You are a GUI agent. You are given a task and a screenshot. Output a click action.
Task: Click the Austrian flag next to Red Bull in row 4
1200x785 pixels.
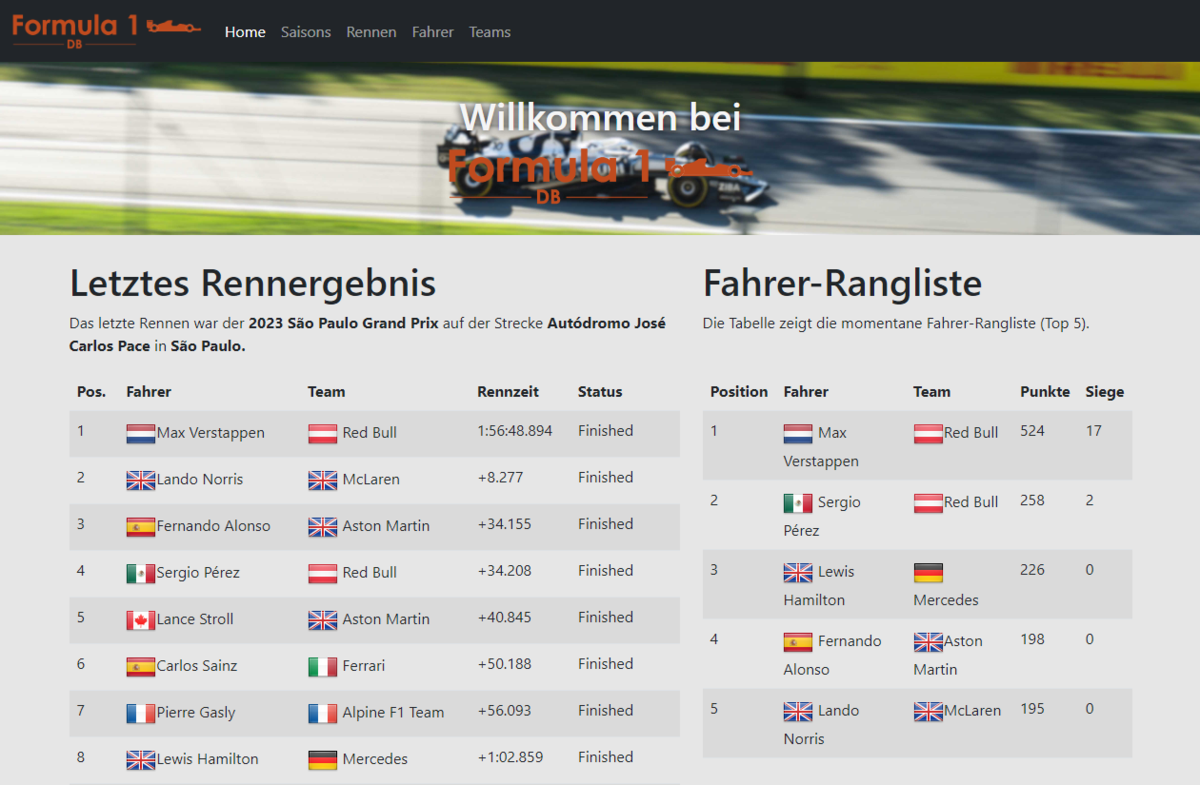(x=322, y=573)
